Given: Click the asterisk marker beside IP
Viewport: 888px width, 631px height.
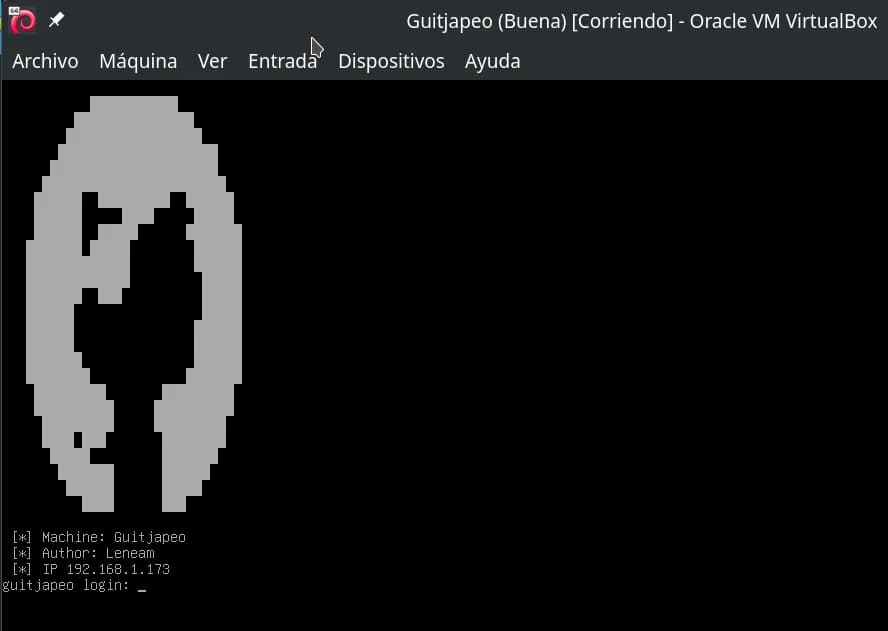Looking at the screenshot, I should pos(22,569).
